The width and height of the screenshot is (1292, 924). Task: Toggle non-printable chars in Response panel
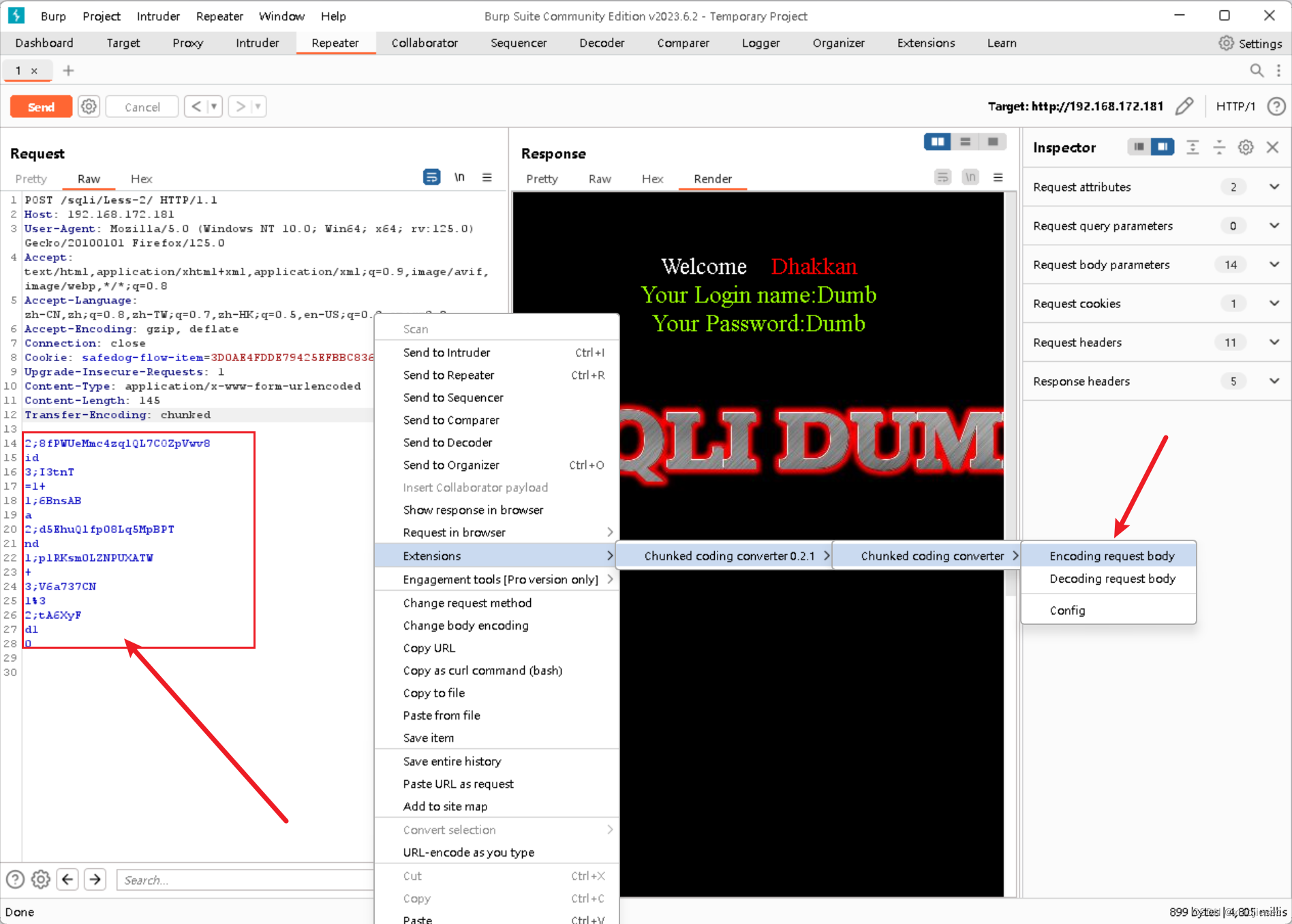pyautogui.click(x=970, y=177)
